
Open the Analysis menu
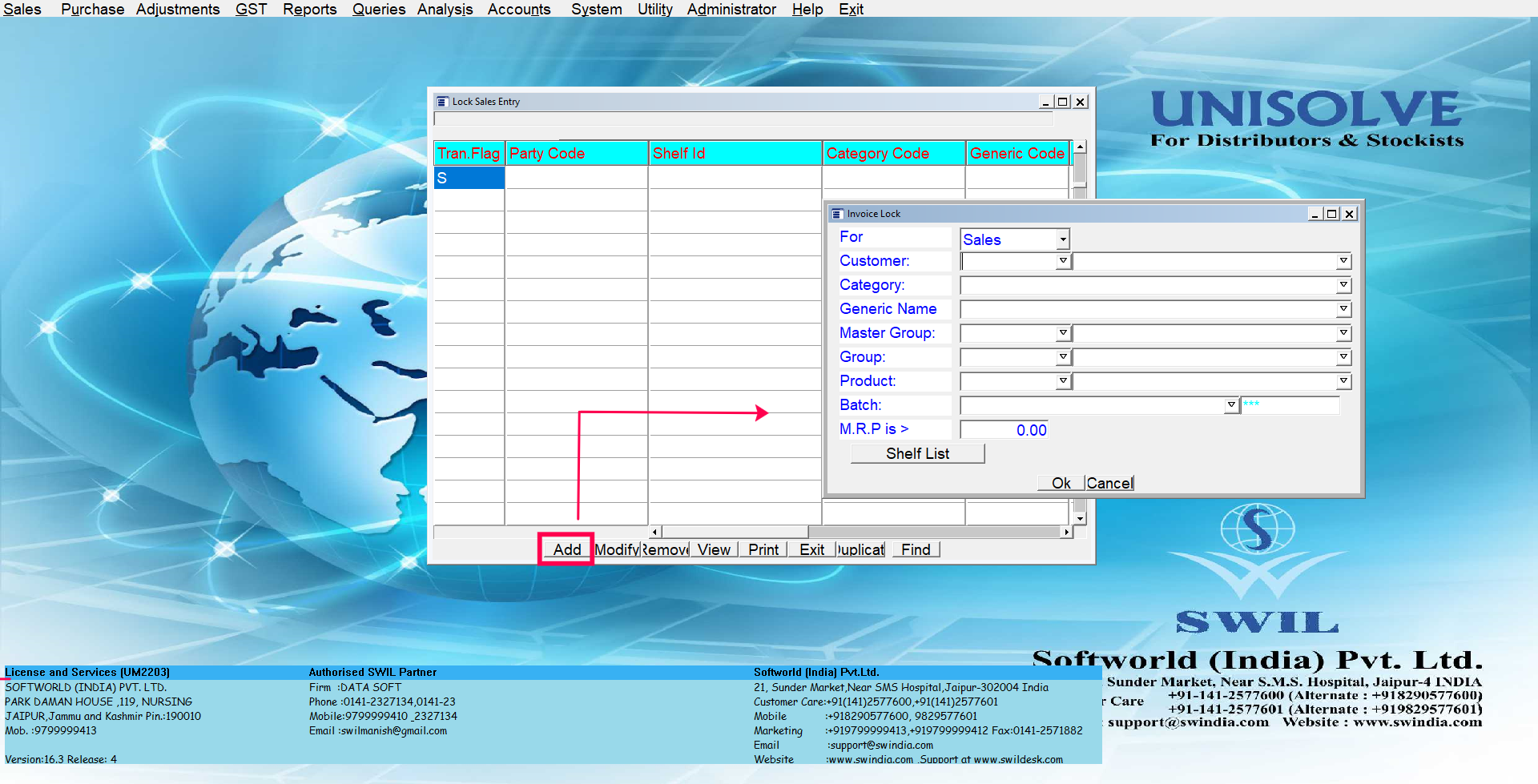[x=445, y=9]
